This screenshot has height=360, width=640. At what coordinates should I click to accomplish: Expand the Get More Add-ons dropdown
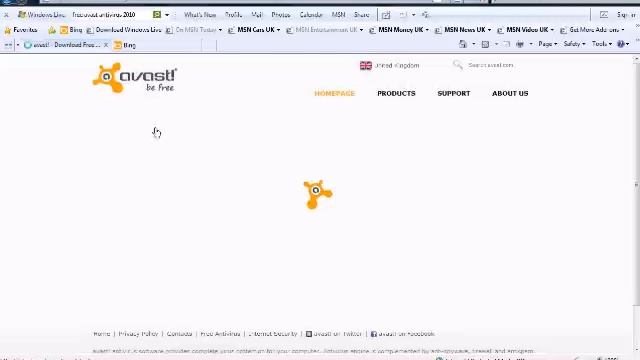tap(622, 30)
